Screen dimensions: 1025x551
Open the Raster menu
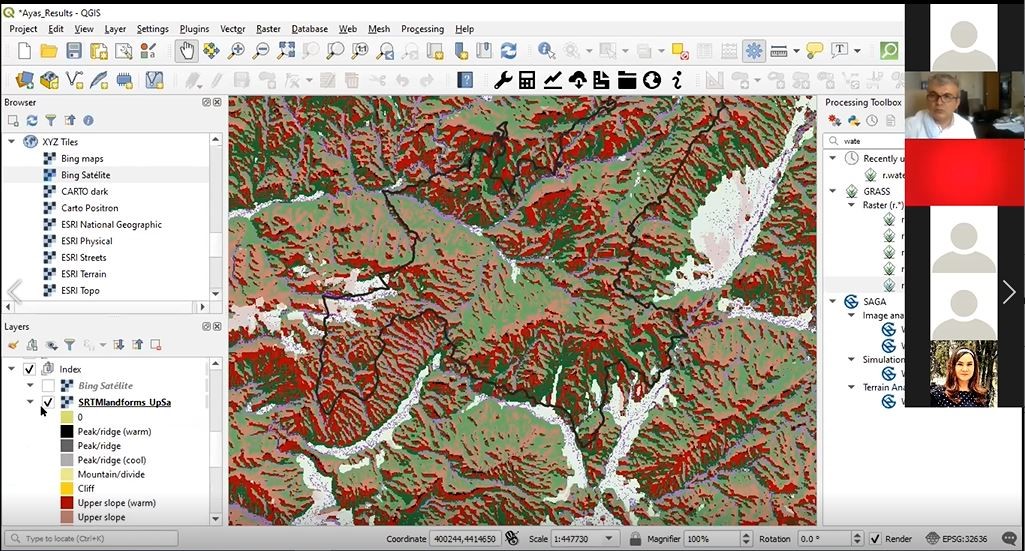[x=268, y=29]
